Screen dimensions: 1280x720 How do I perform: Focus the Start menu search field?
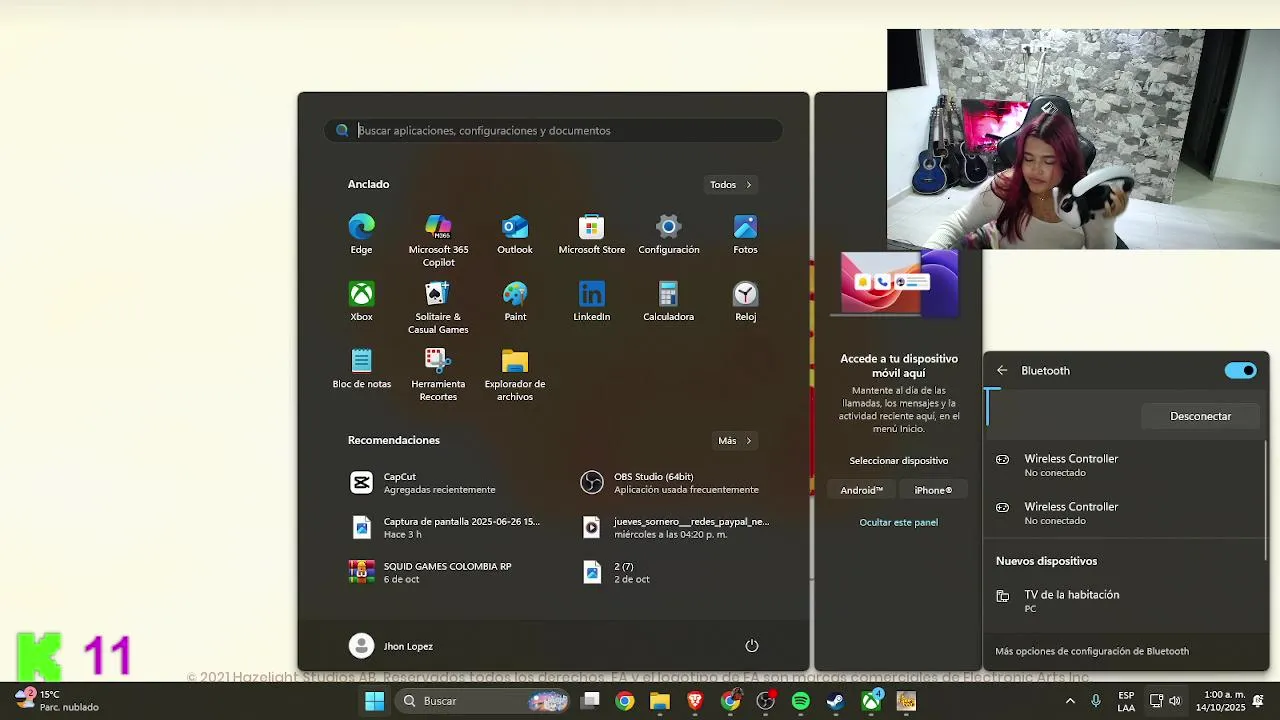point(553,130)
